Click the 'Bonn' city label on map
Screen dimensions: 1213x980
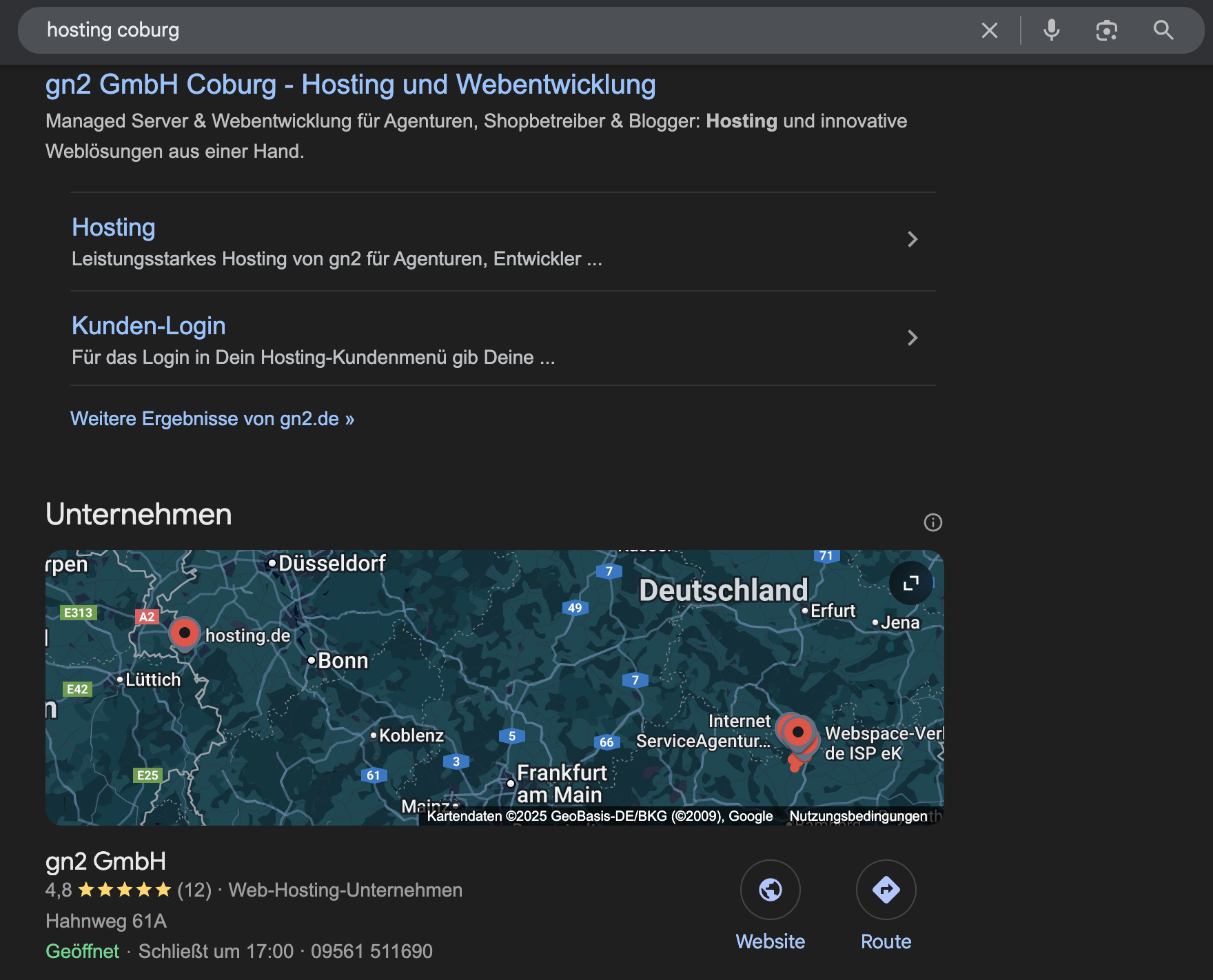tap(343, 660)
